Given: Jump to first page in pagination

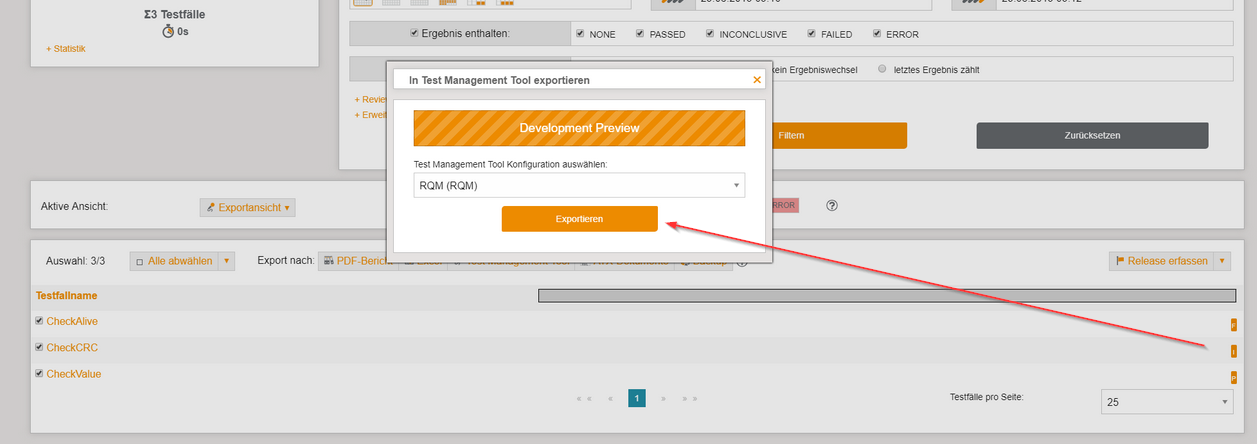Looking at the screenshot, I should pyautogui.click(x=584, y=399).
